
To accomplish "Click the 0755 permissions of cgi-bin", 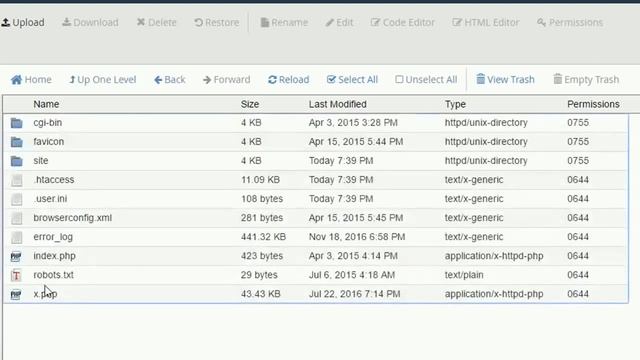I will click(x=578, y=123).
